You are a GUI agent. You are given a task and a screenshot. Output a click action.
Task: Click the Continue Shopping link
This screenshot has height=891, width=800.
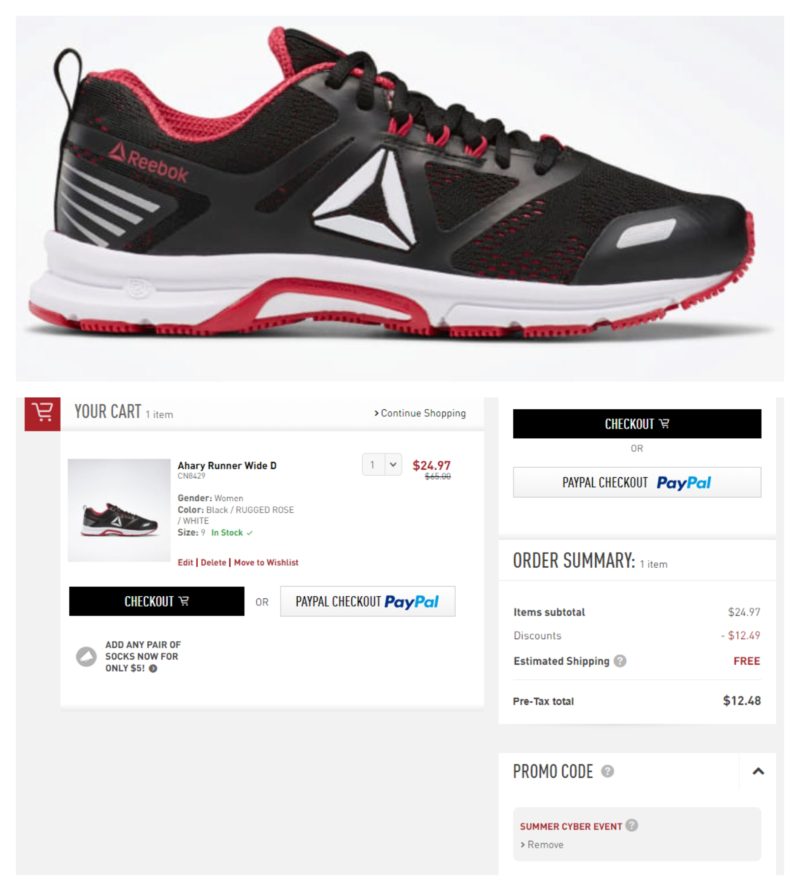[420, 413]
